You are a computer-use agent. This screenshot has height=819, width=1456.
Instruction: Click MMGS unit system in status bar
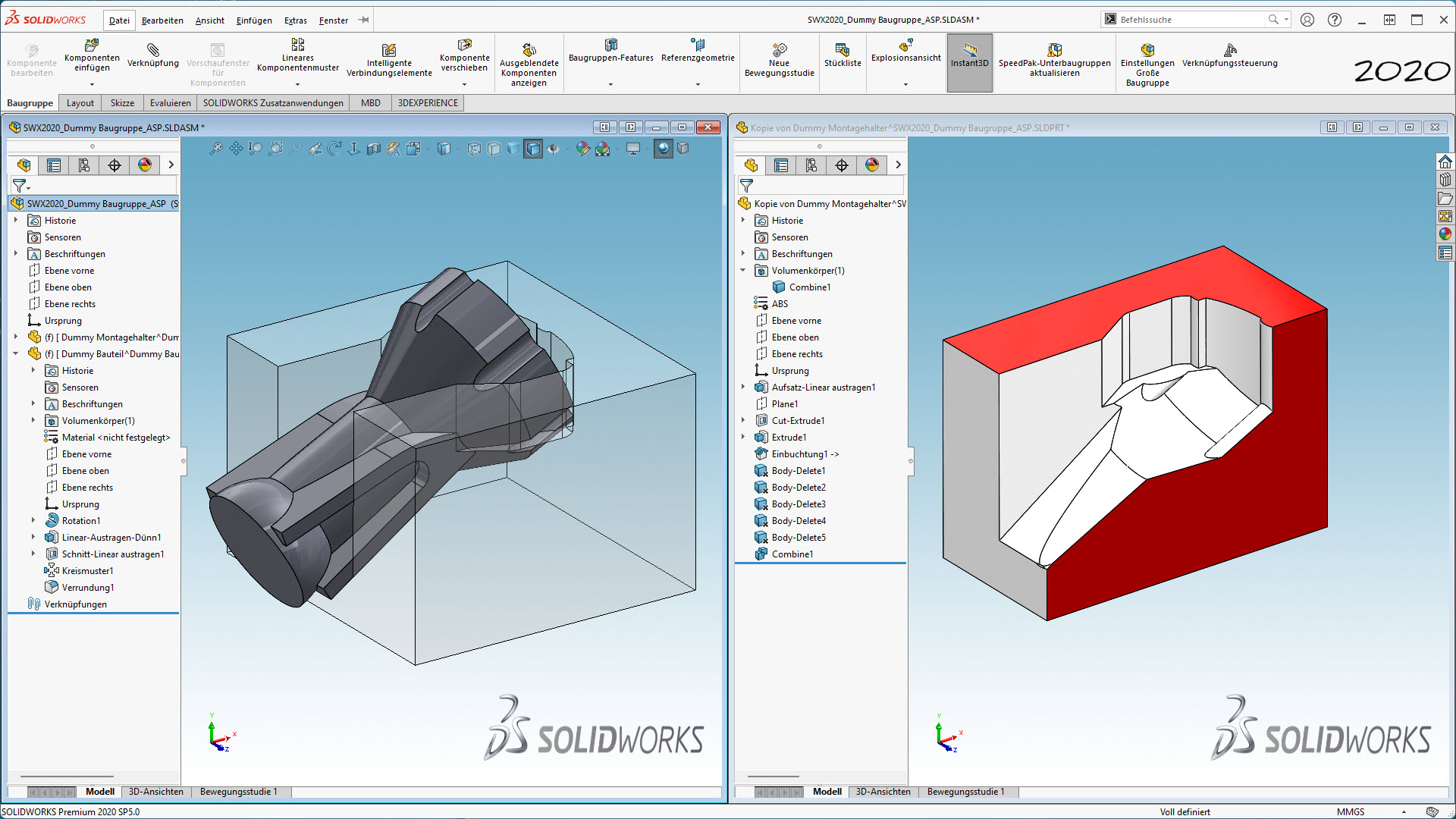coord(1351,812)
